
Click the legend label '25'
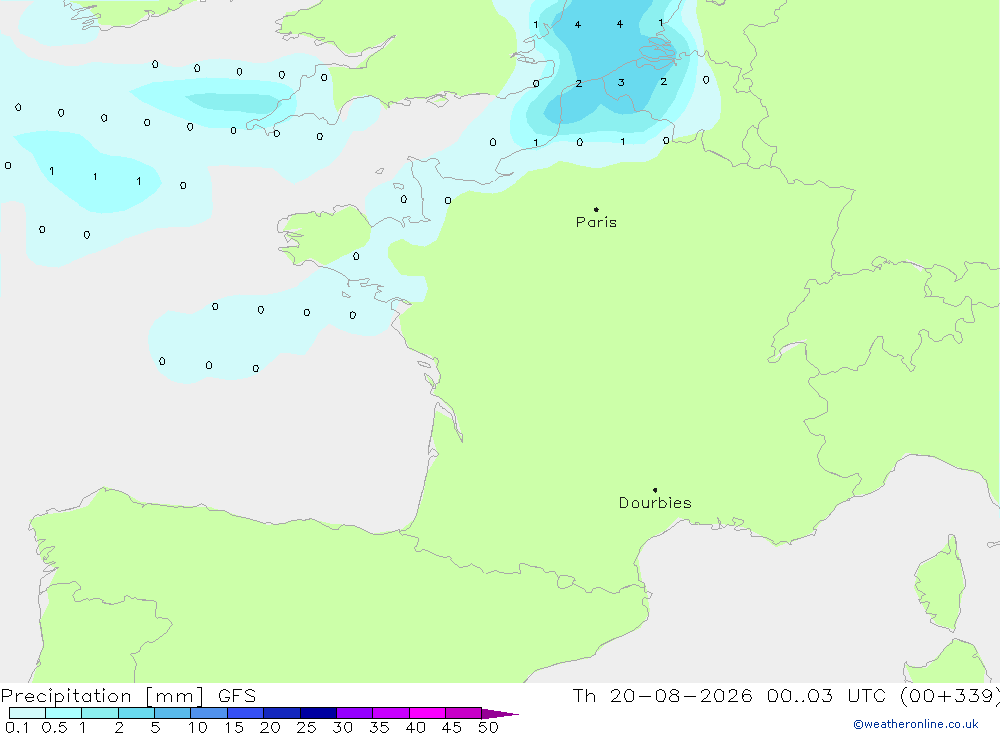click(x=306, y=727)
